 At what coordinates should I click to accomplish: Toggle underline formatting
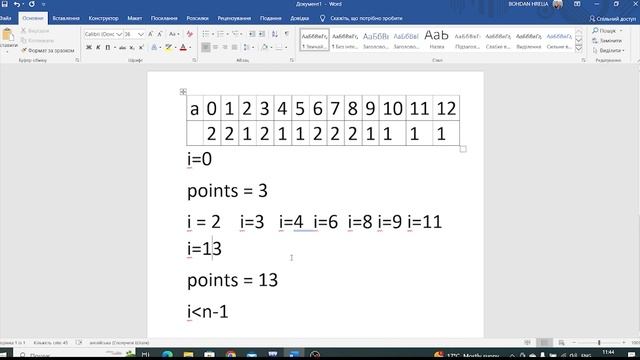pos(108,48)
